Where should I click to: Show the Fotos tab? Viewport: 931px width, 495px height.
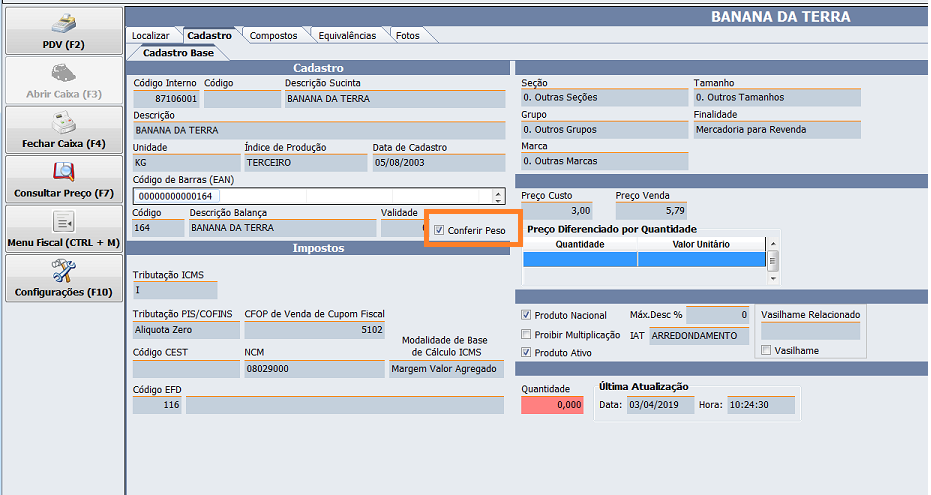tap(408, 35)
